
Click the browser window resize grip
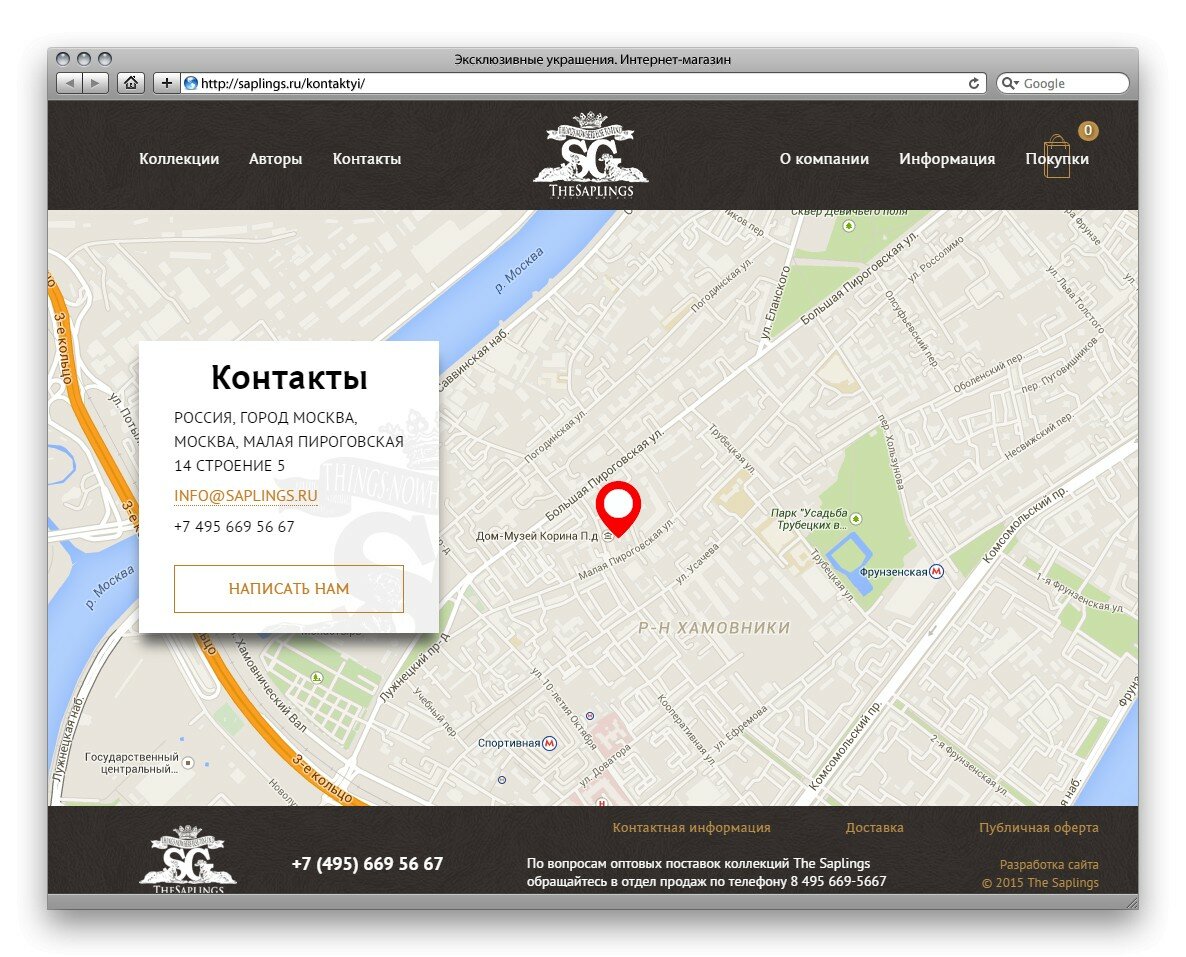(1132, 902)
